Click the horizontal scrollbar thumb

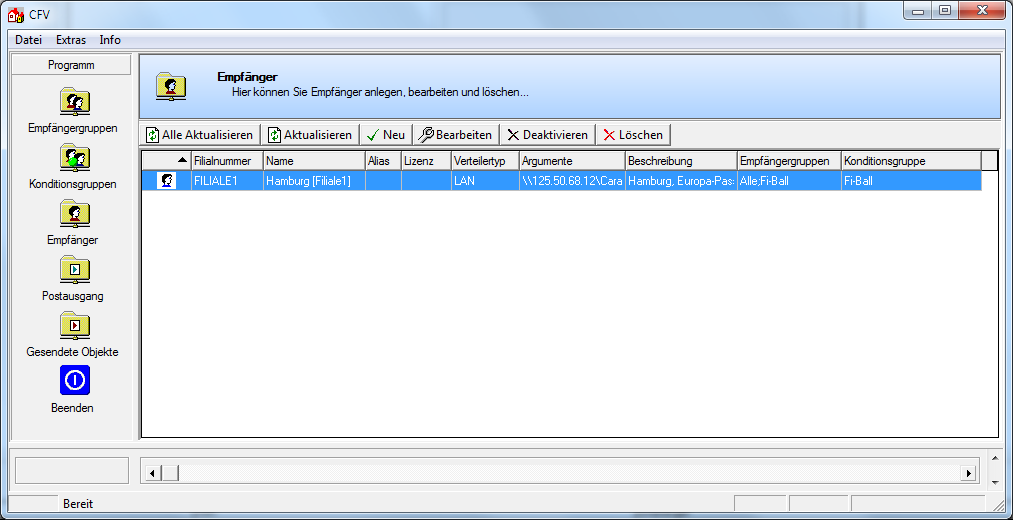tap(171, 473)
